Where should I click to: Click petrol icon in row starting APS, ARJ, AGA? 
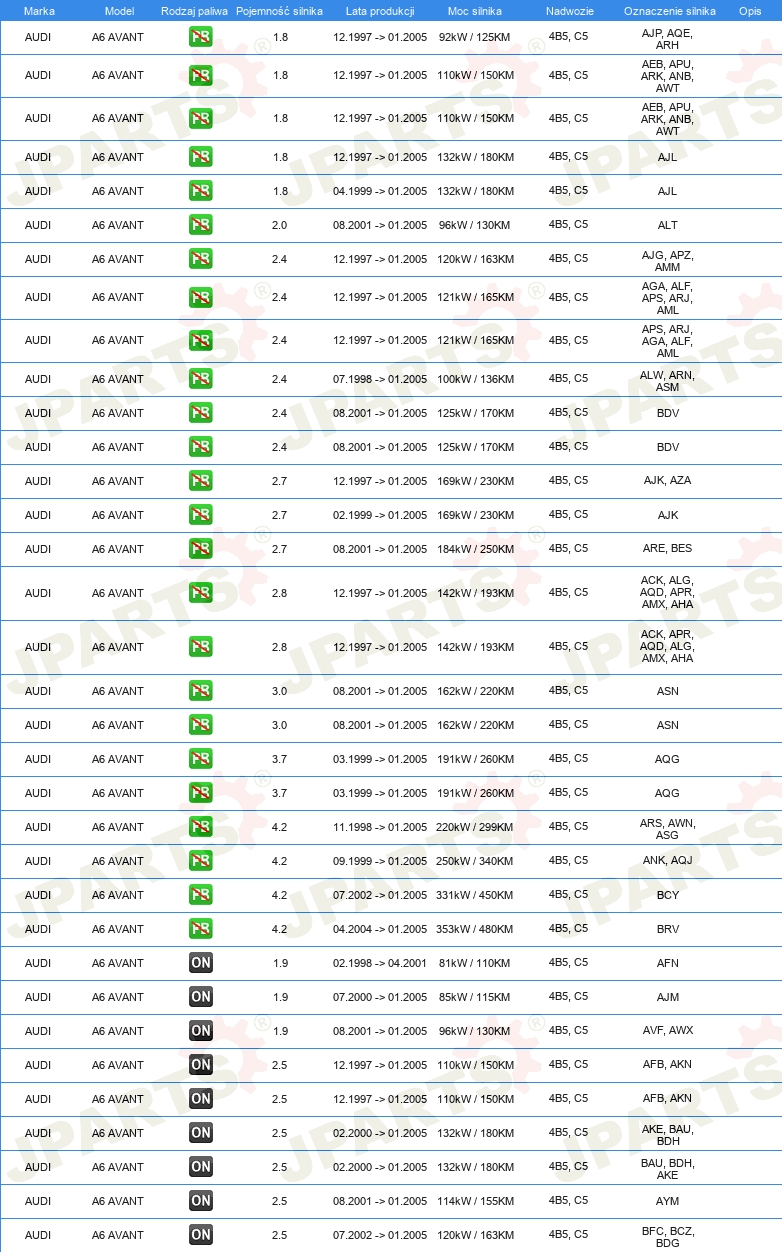200,341
